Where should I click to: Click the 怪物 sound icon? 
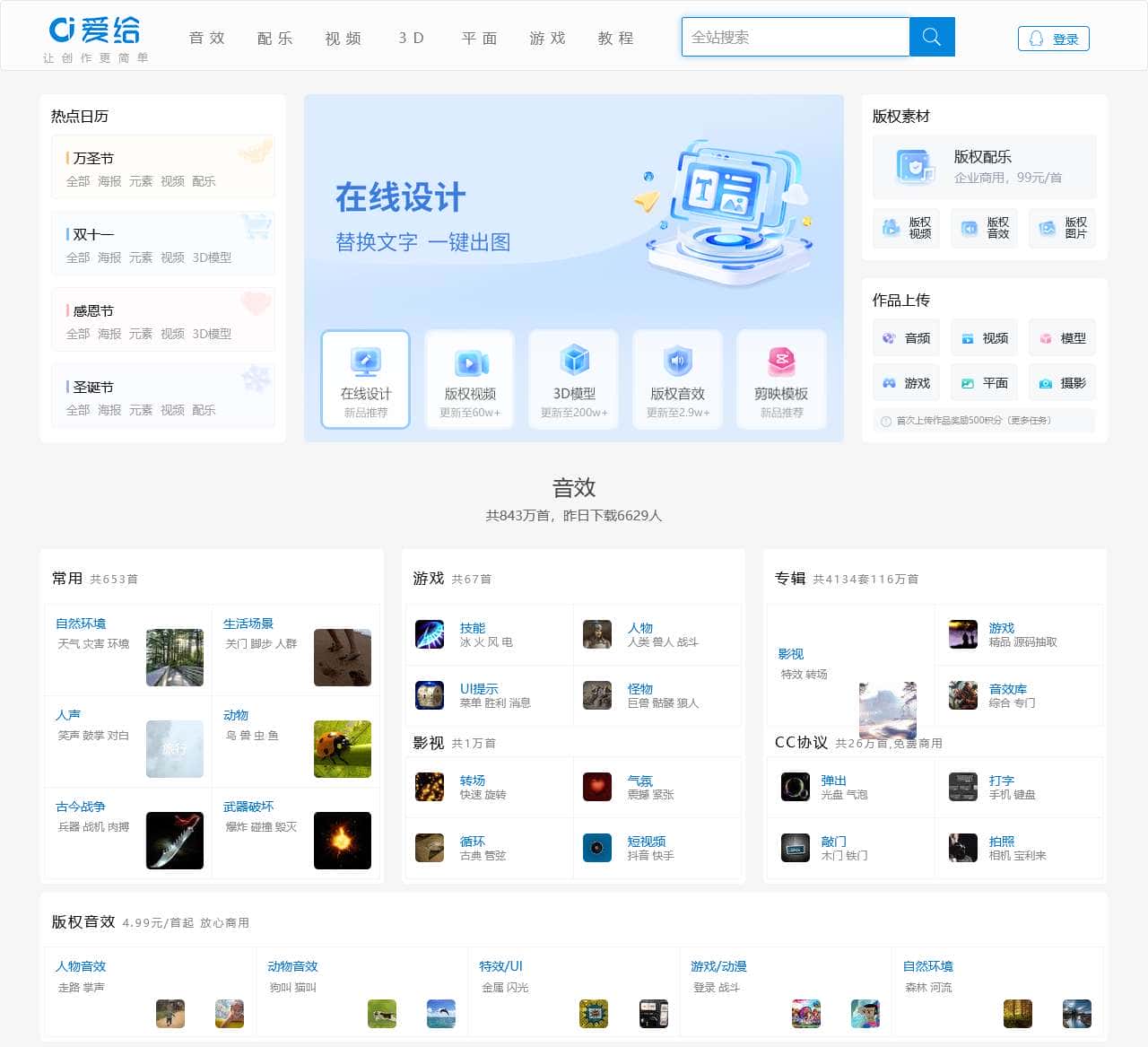click(597, 695)
